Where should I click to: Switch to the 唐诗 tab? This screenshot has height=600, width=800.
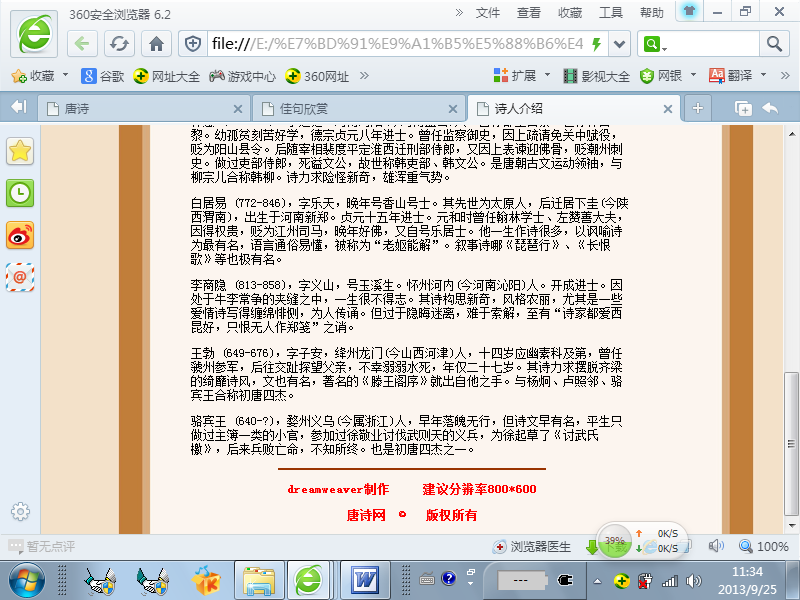pos(139,108)
